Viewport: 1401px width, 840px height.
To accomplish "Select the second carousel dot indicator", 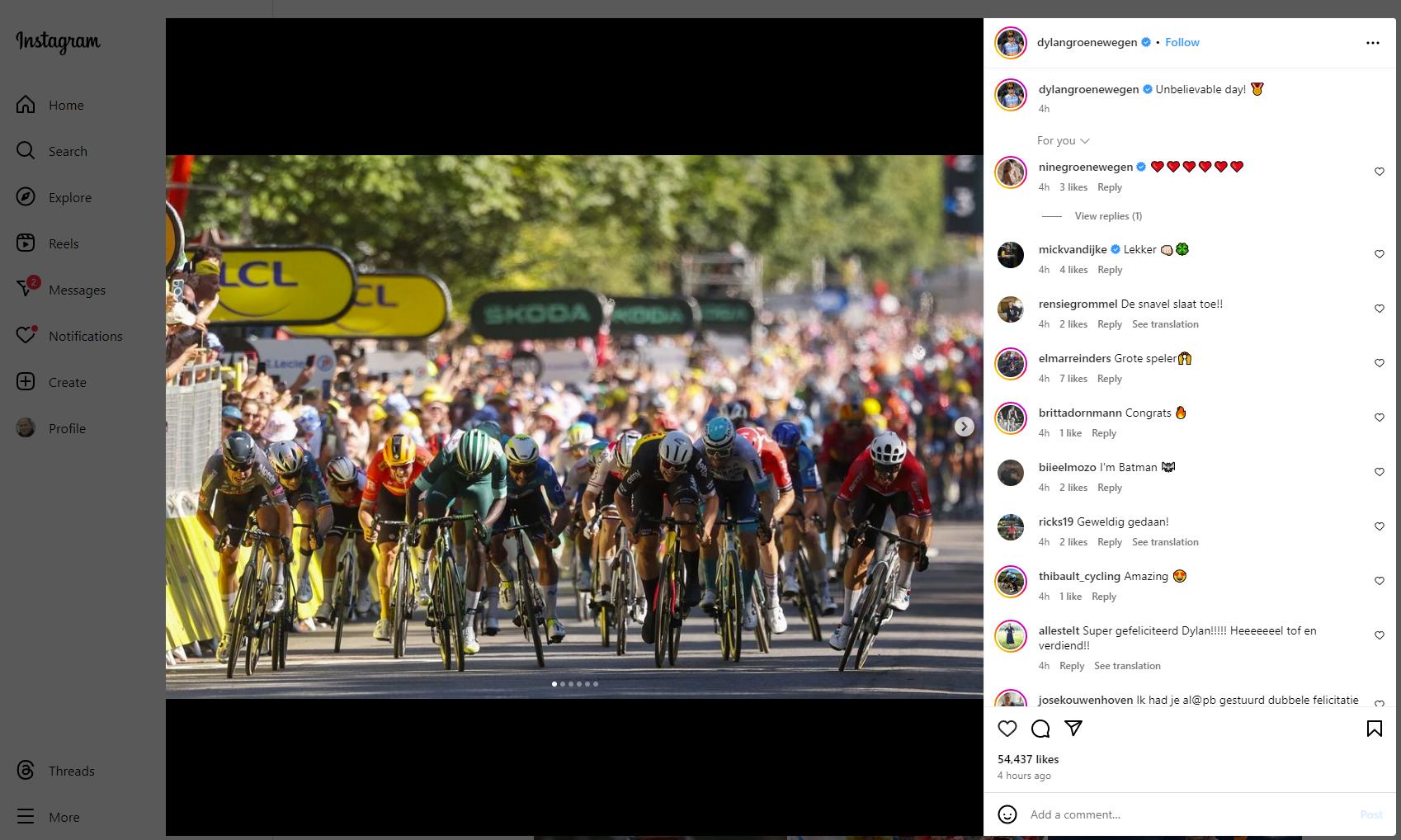I will [563, 684].
